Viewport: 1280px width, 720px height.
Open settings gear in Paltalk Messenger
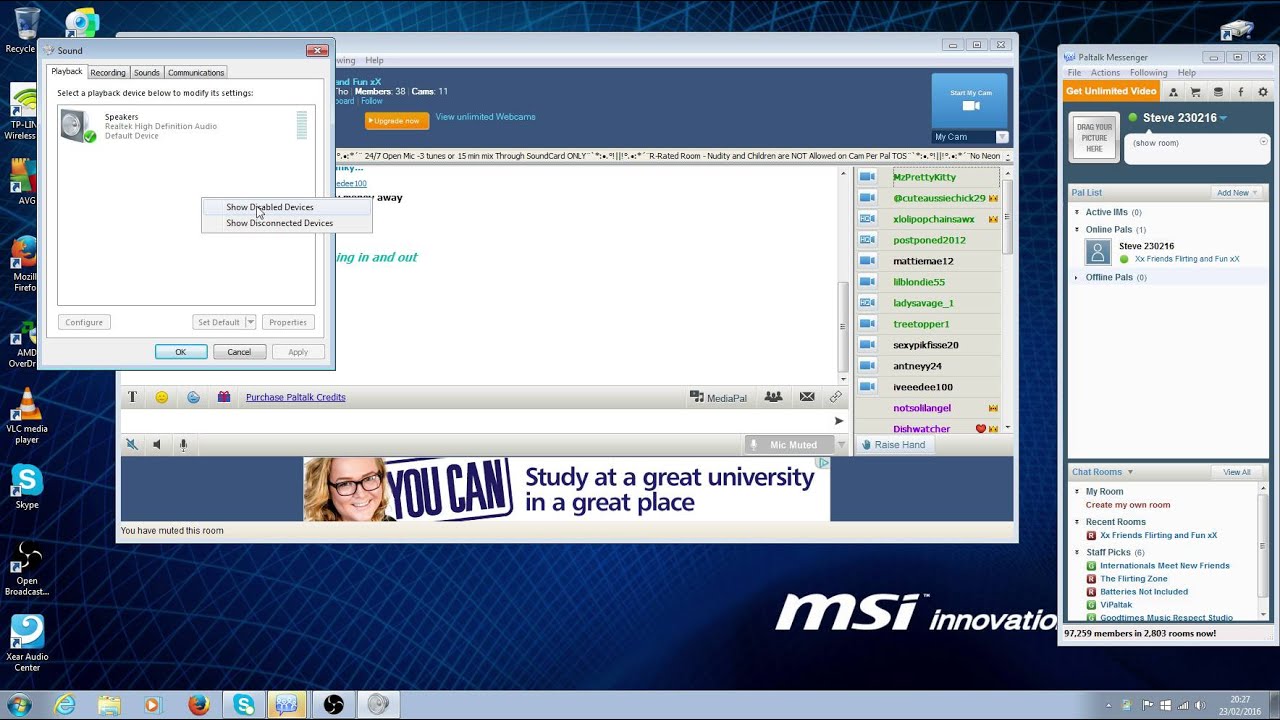[1262, 91]
